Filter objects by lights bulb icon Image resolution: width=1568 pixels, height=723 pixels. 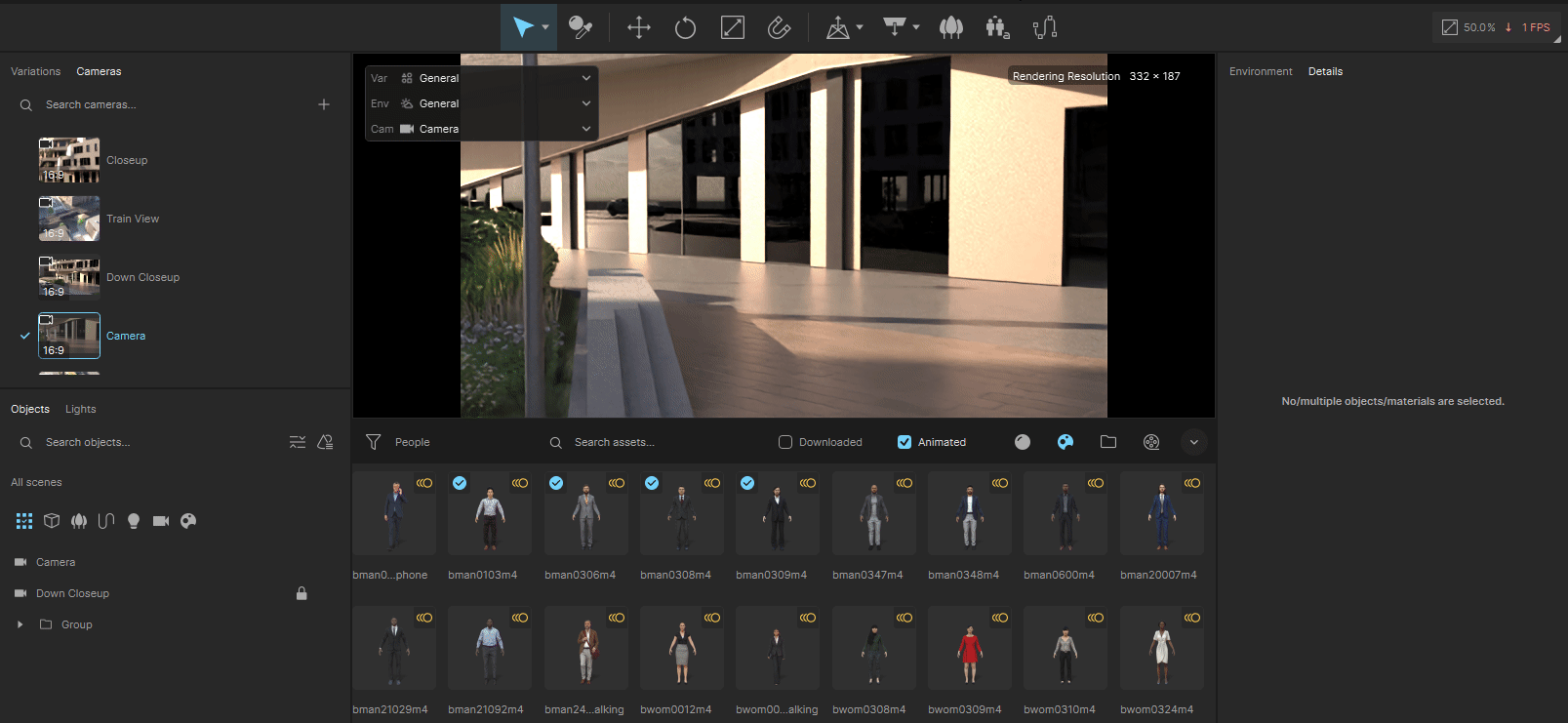[x=134, y=521]
